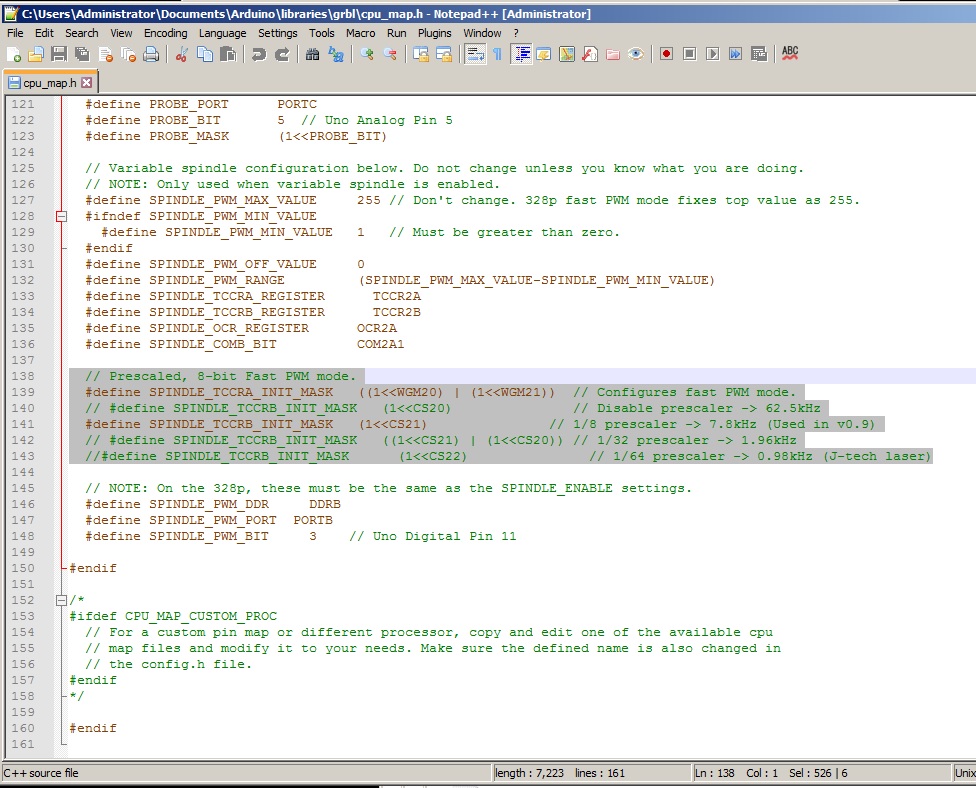Play back the recorded macro
976x788 pixels.
tap(713, 55)
